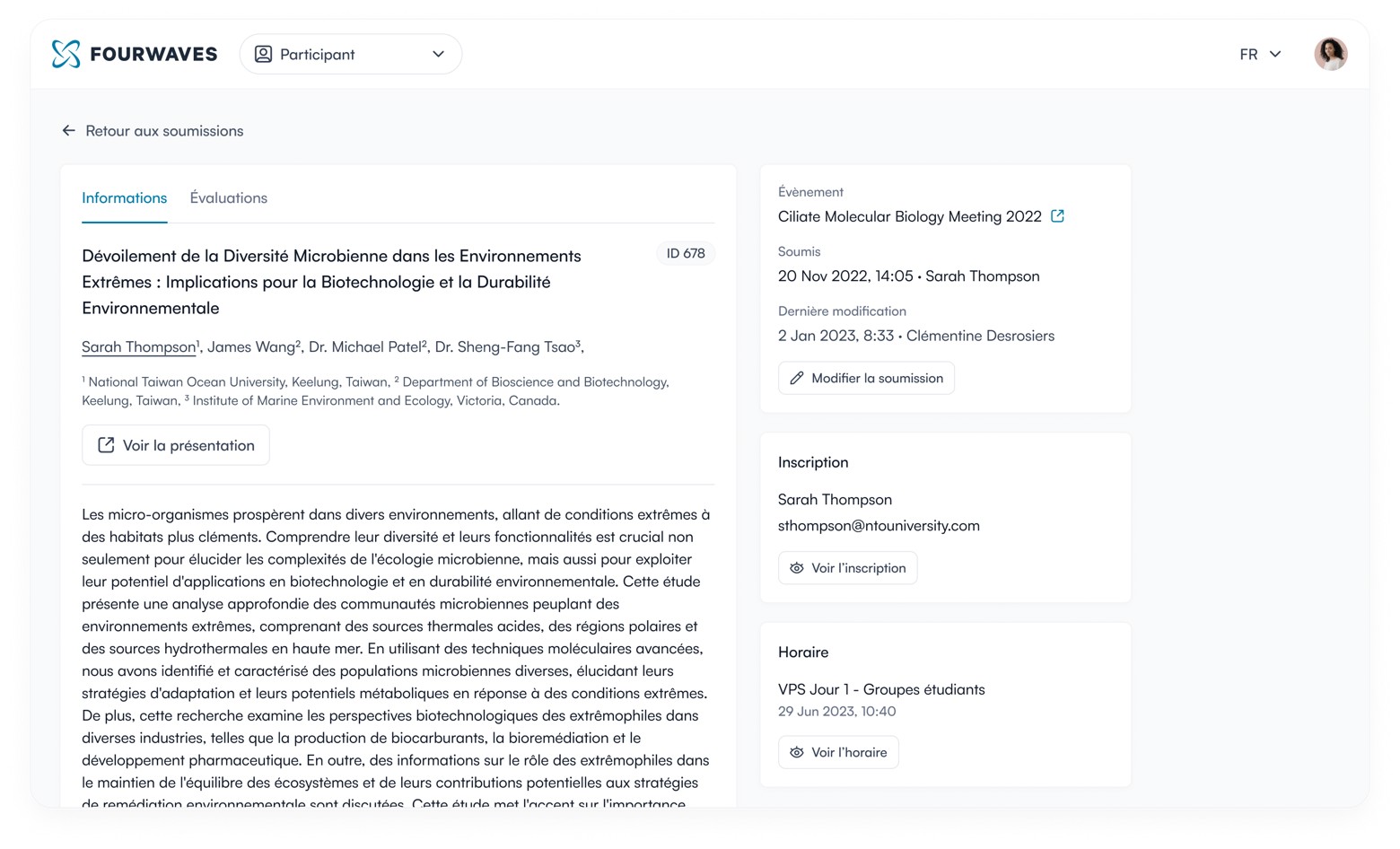Open the FR language selector
This screenshot has width=1400, height=849.
pos(1249,55)
